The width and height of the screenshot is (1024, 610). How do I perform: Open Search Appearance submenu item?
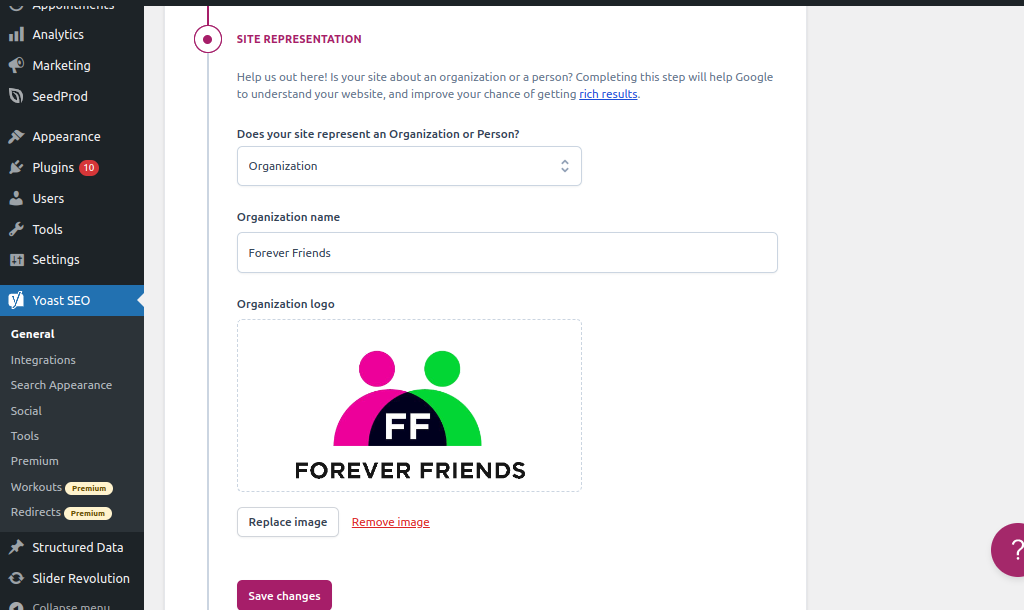(x=61, y=385)
